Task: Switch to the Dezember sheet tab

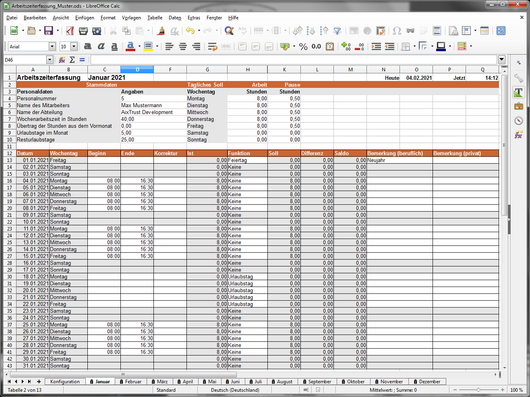Action: click(x=427, y=381)
